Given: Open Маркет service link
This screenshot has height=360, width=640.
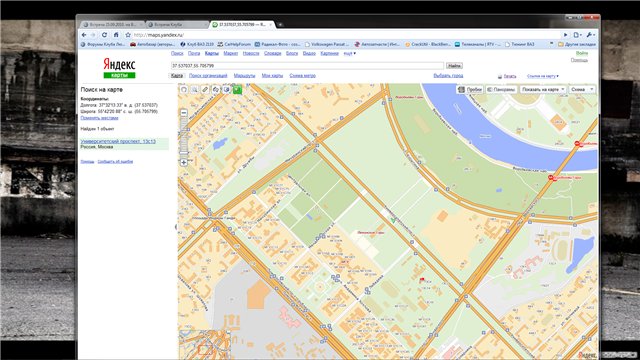Looking at the screenshot, I should [x=231, y=53].
